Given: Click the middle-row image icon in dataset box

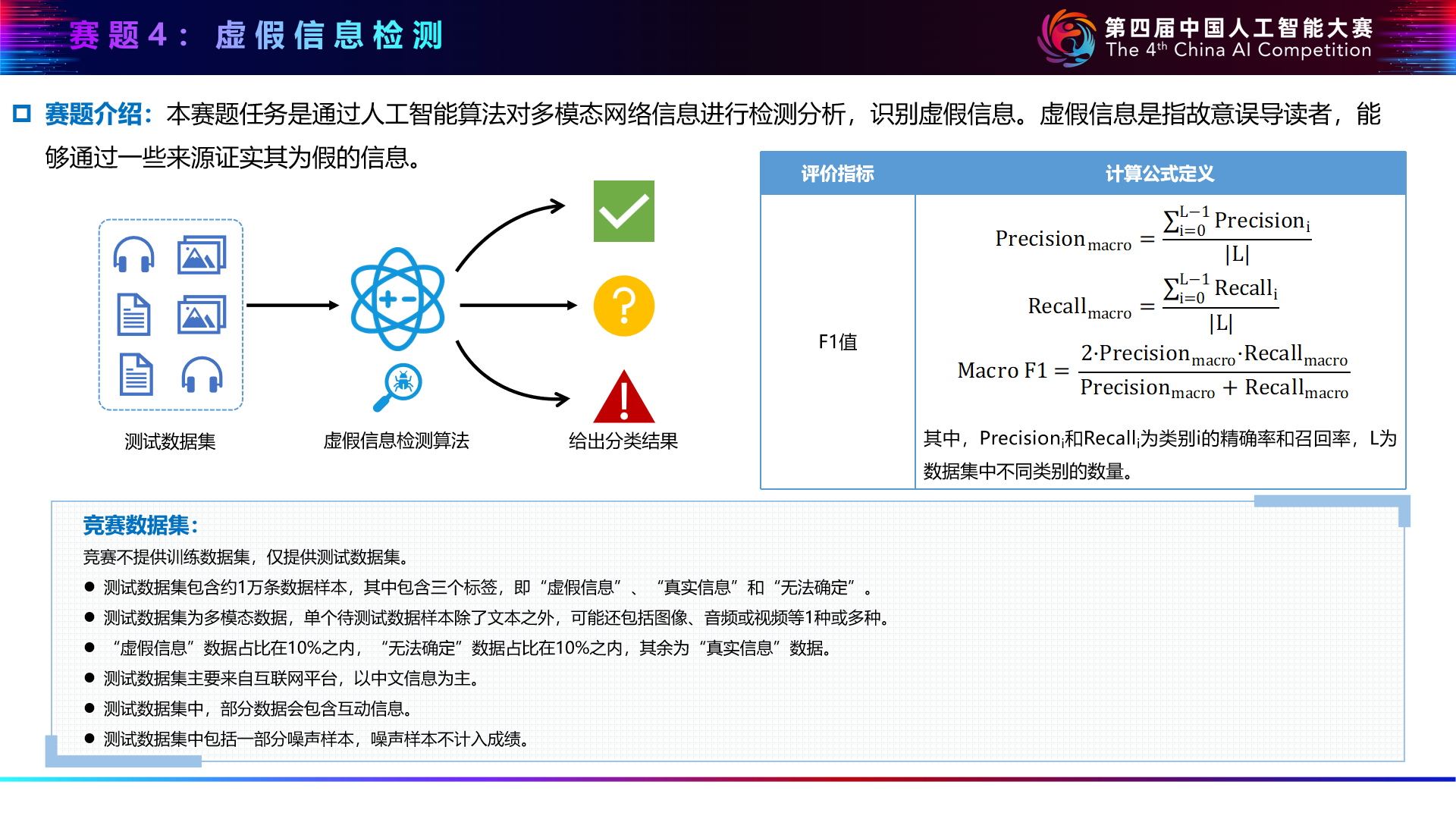Looking at the screenshot, I should click(202, 315).
